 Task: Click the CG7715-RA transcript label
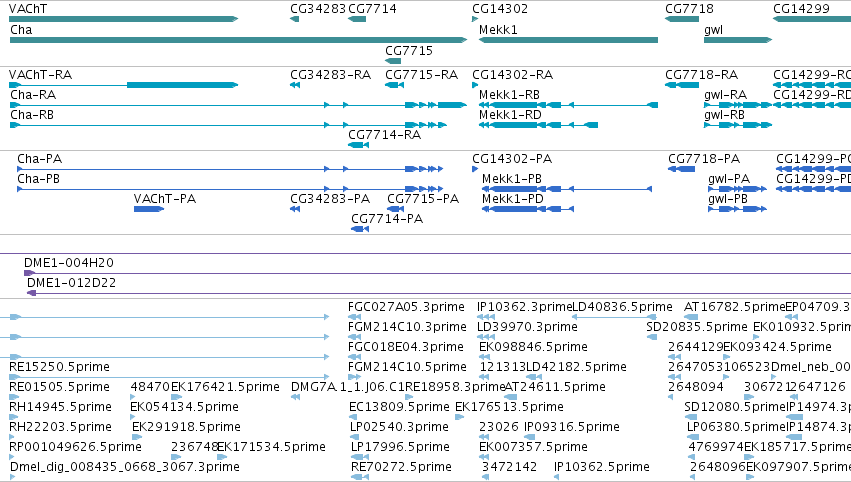click(x=422, y=75)
